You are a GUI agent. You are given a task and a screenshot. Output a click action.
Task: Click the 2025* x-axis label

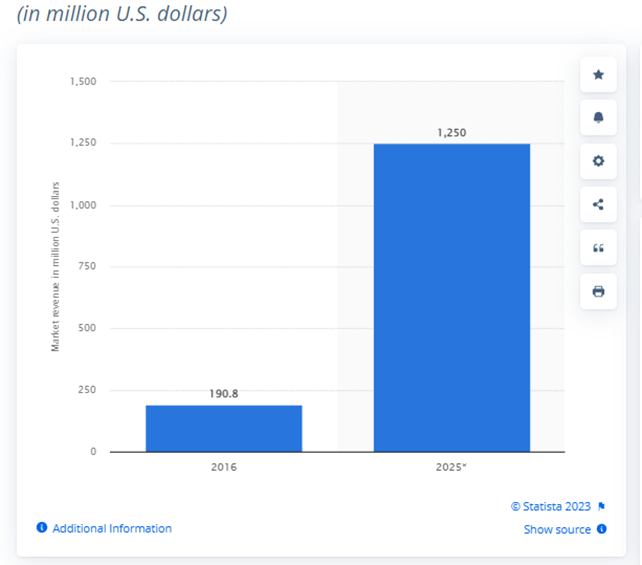451,467
